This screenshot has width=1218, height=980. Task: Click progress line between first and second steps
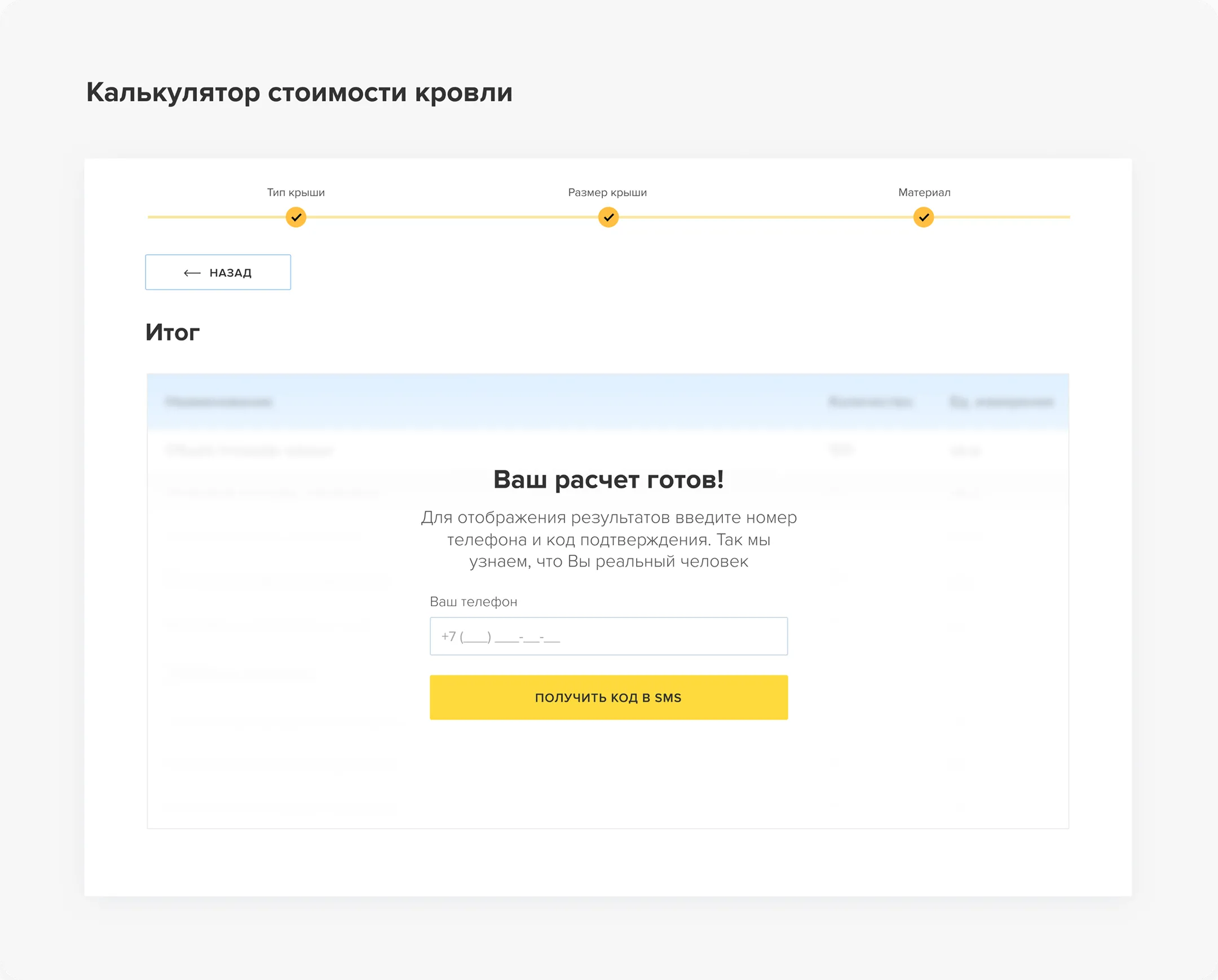[x=452, y=217]
